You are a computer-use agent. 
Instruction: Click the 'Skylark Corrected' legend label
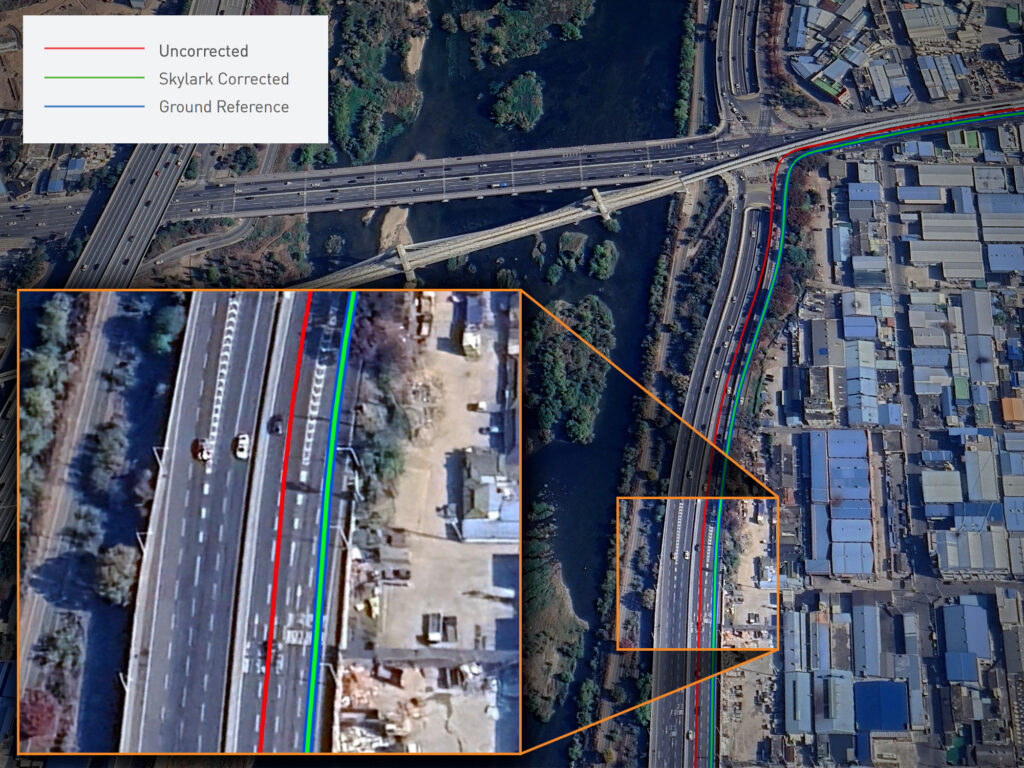coord(224,79)
